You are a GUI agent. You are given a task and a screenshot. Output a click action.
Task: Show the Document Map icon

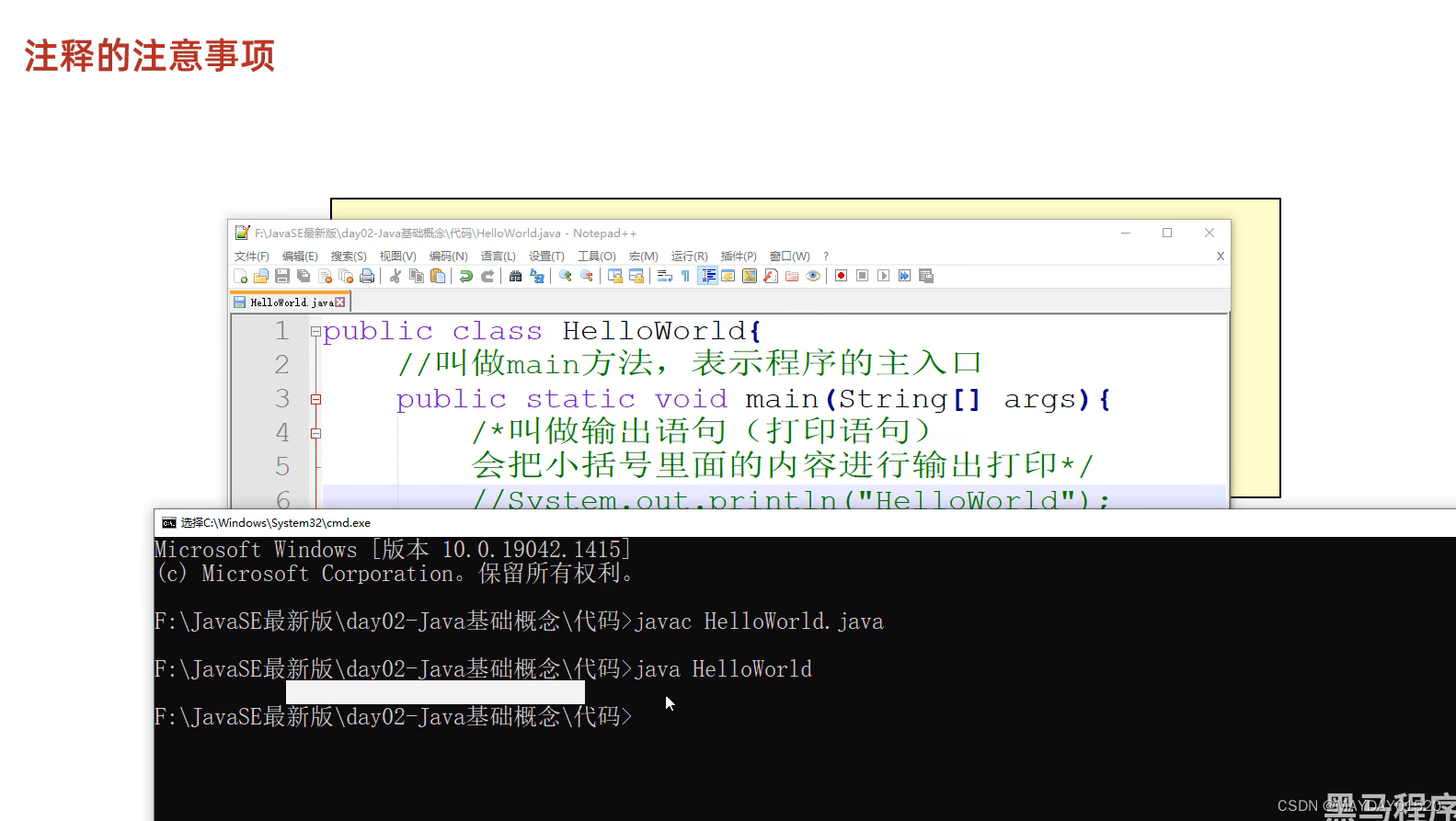click(750, 276)
